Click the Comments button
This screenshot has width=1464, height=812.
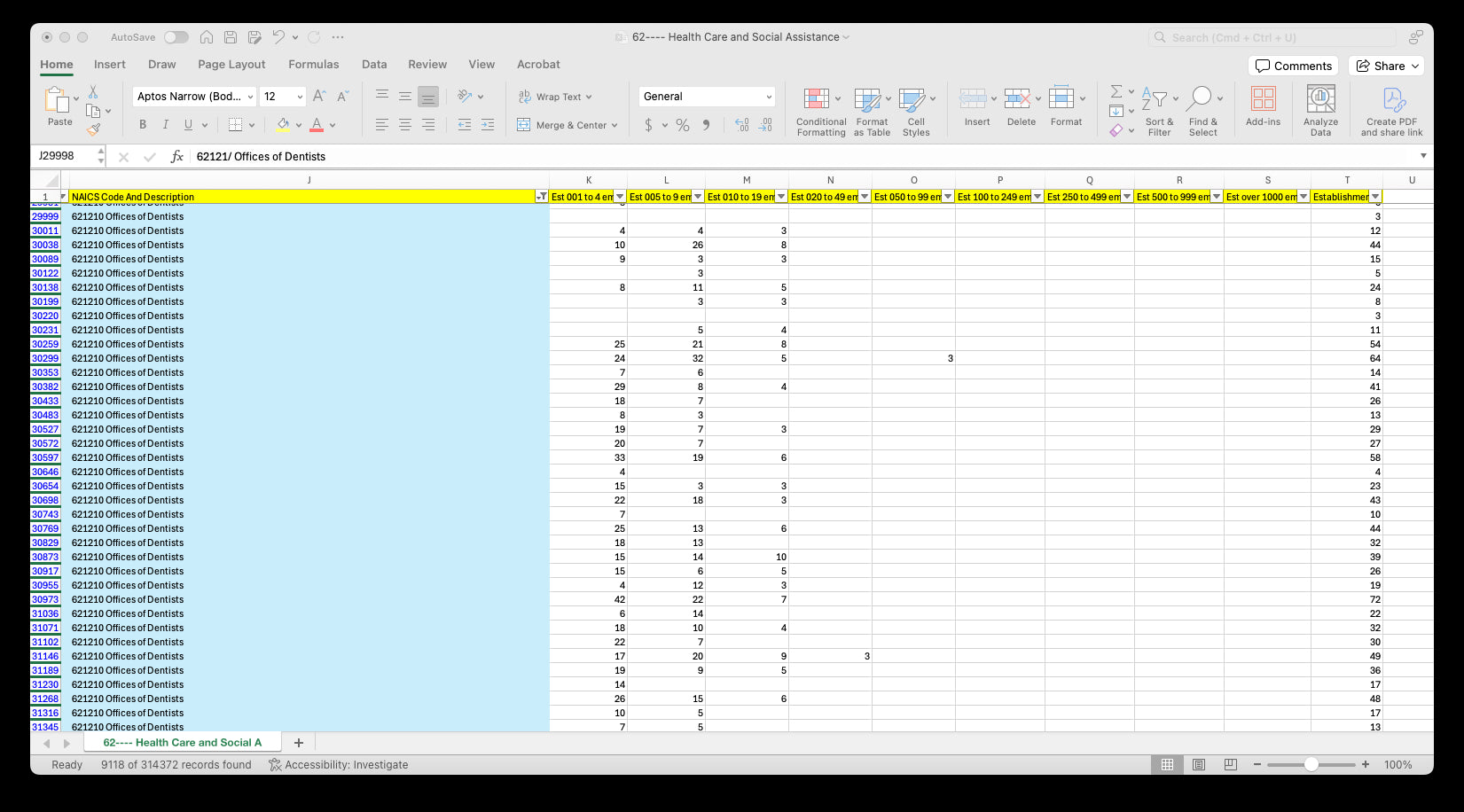(x=1294, y=66)
